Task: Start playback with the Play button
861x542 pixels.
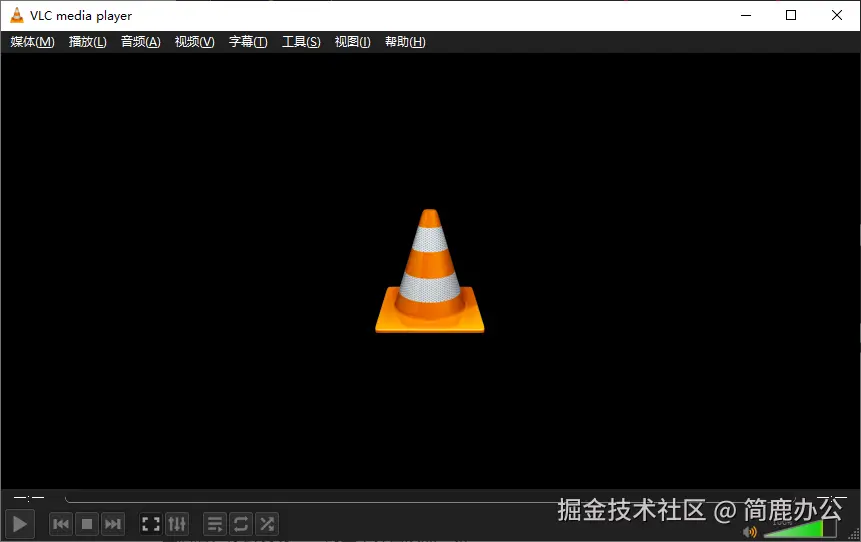Action: 19,524
